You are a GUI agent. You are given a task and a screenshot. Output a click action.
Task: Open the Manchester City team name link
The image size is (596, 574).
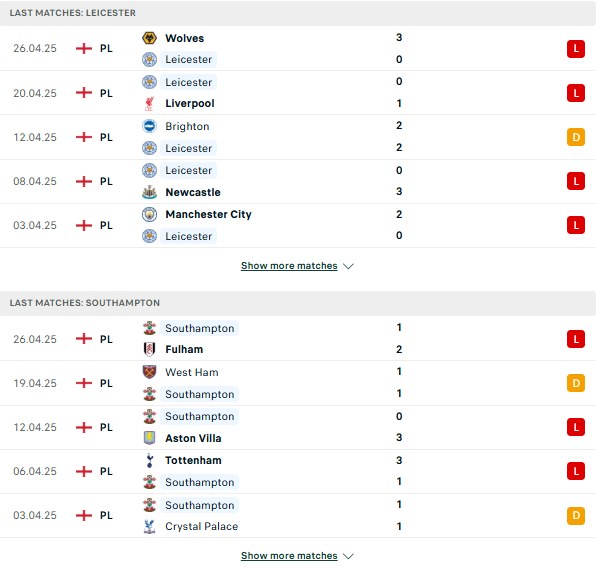[208, 214]
